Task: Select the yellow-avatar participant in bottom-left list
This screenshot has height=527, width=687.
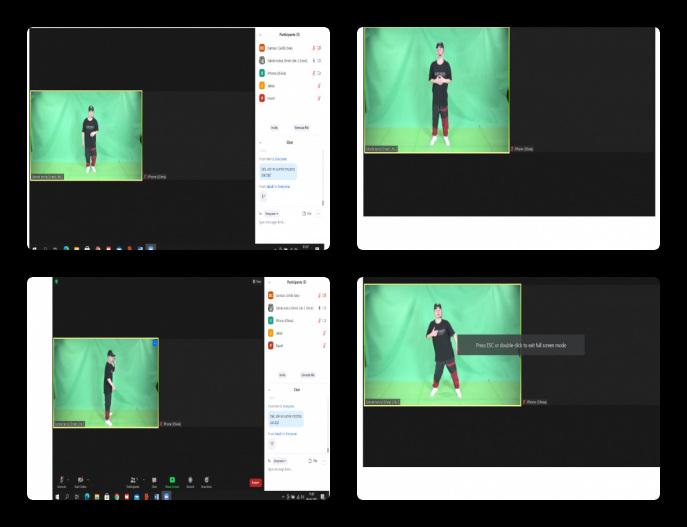Action: (x=297, y=333)
